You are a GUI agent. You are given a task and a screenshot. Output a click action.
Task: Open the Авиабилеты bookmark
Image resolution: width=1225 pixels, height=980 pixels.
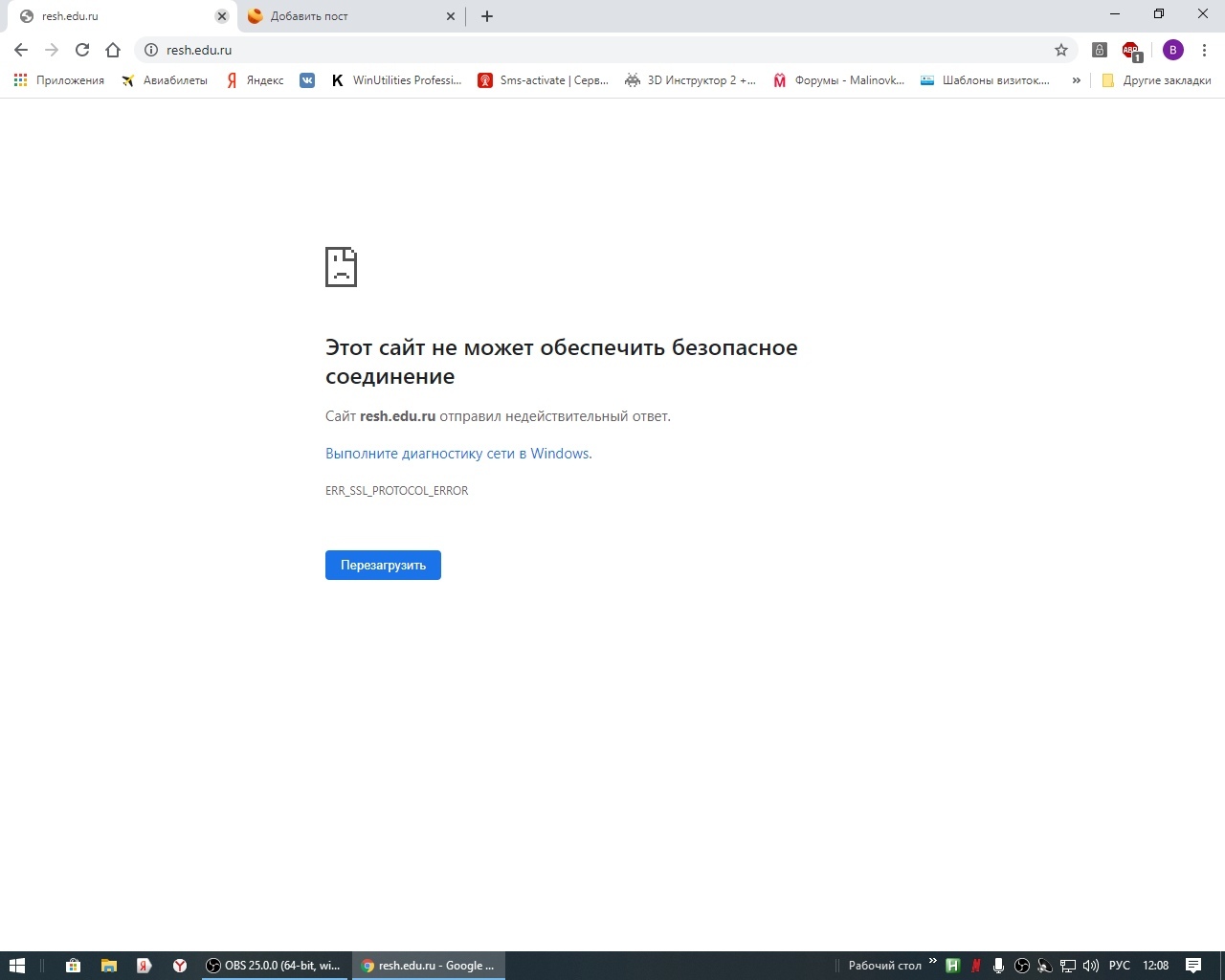[165, 80]
